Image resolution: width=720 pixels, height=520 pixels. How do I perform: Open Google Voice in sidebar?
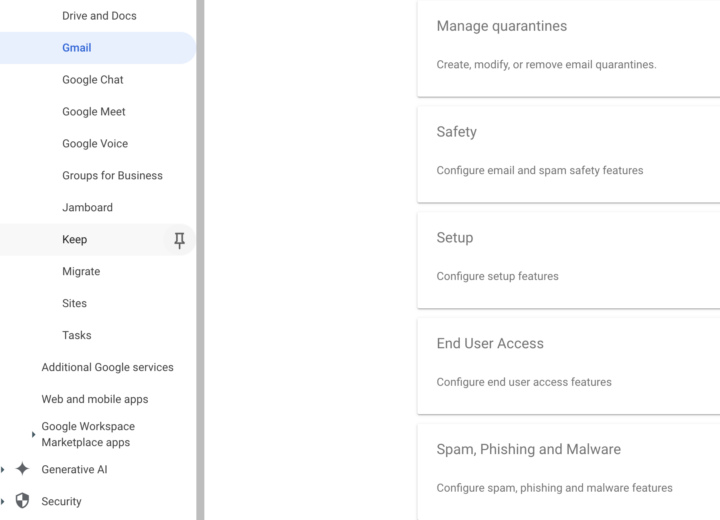click(95, 144)
